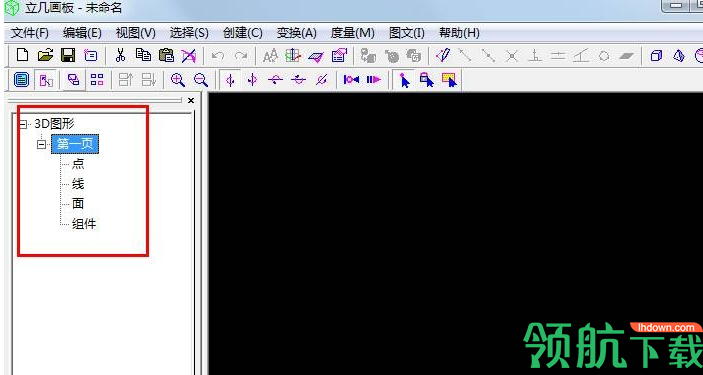This screenshot has width=703, height=375.
Task: Collapse the 第一页 tree node
Action: click(42, 144)
